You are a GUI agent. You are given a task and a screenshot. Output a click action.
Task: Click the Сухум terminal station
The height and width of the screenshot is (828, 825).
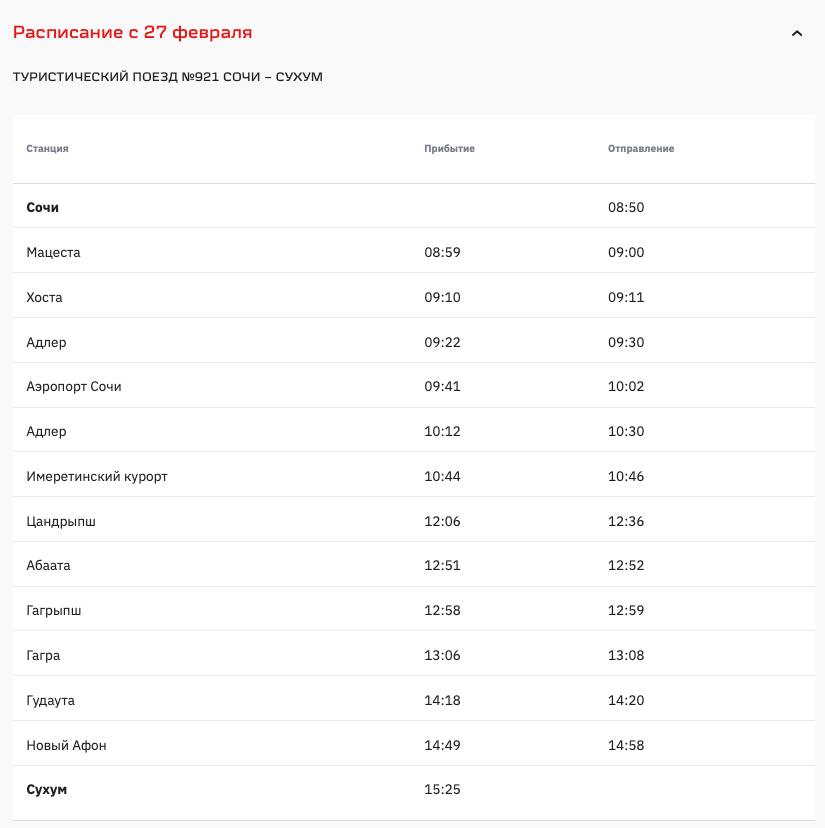pos(47,790)
